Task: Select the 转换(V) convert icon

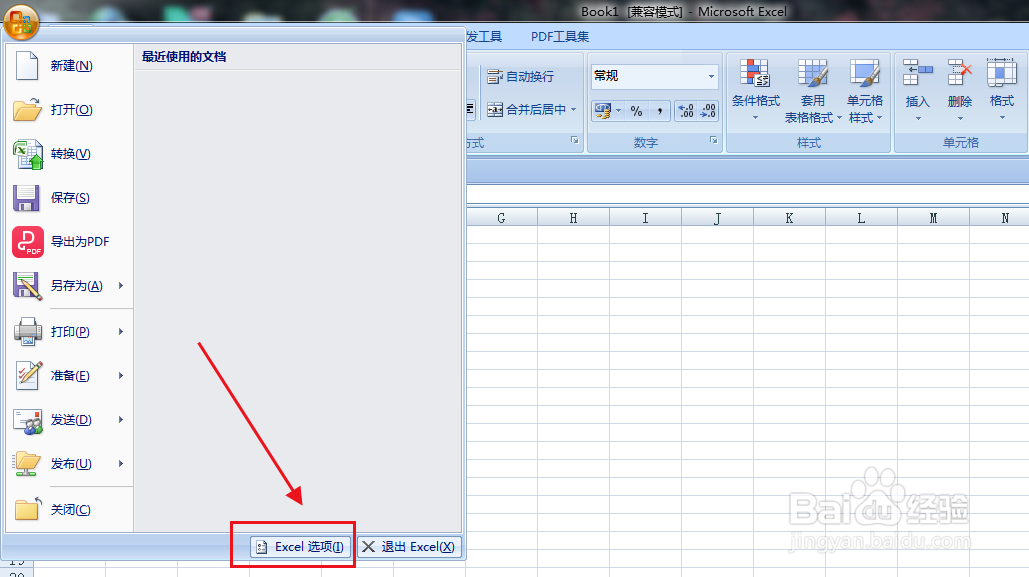Action: click(x=28, y=154)
